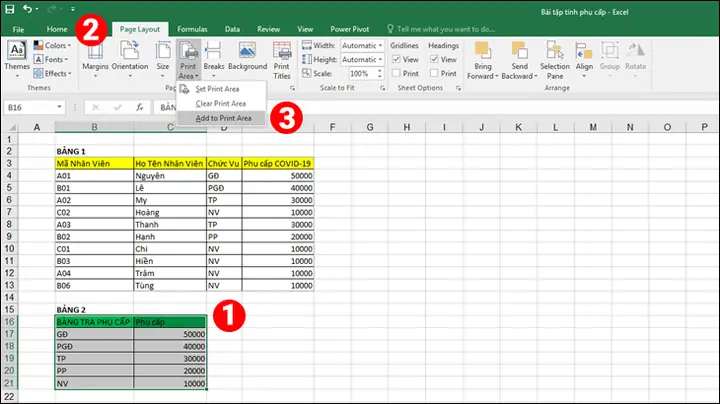Open the Data tab
The height and width of the screenshot is (404, 720).
pos(232,29)
